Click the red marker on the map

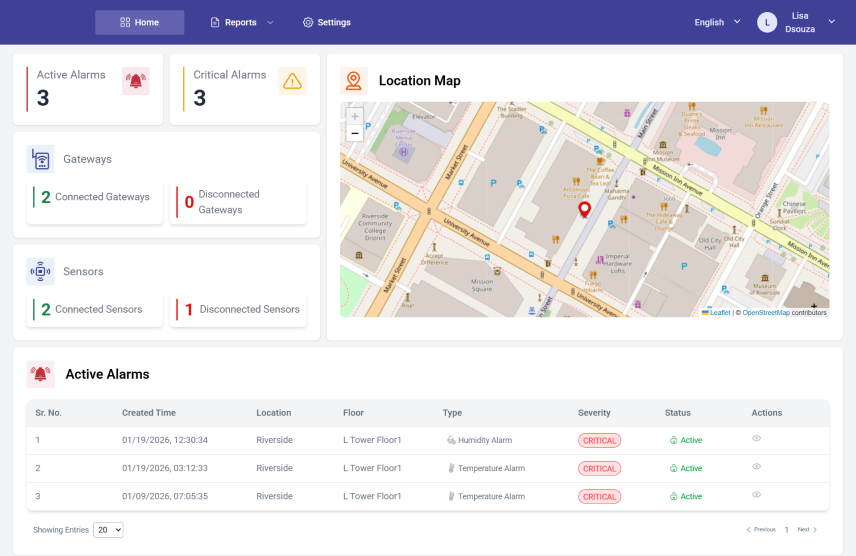586,210
